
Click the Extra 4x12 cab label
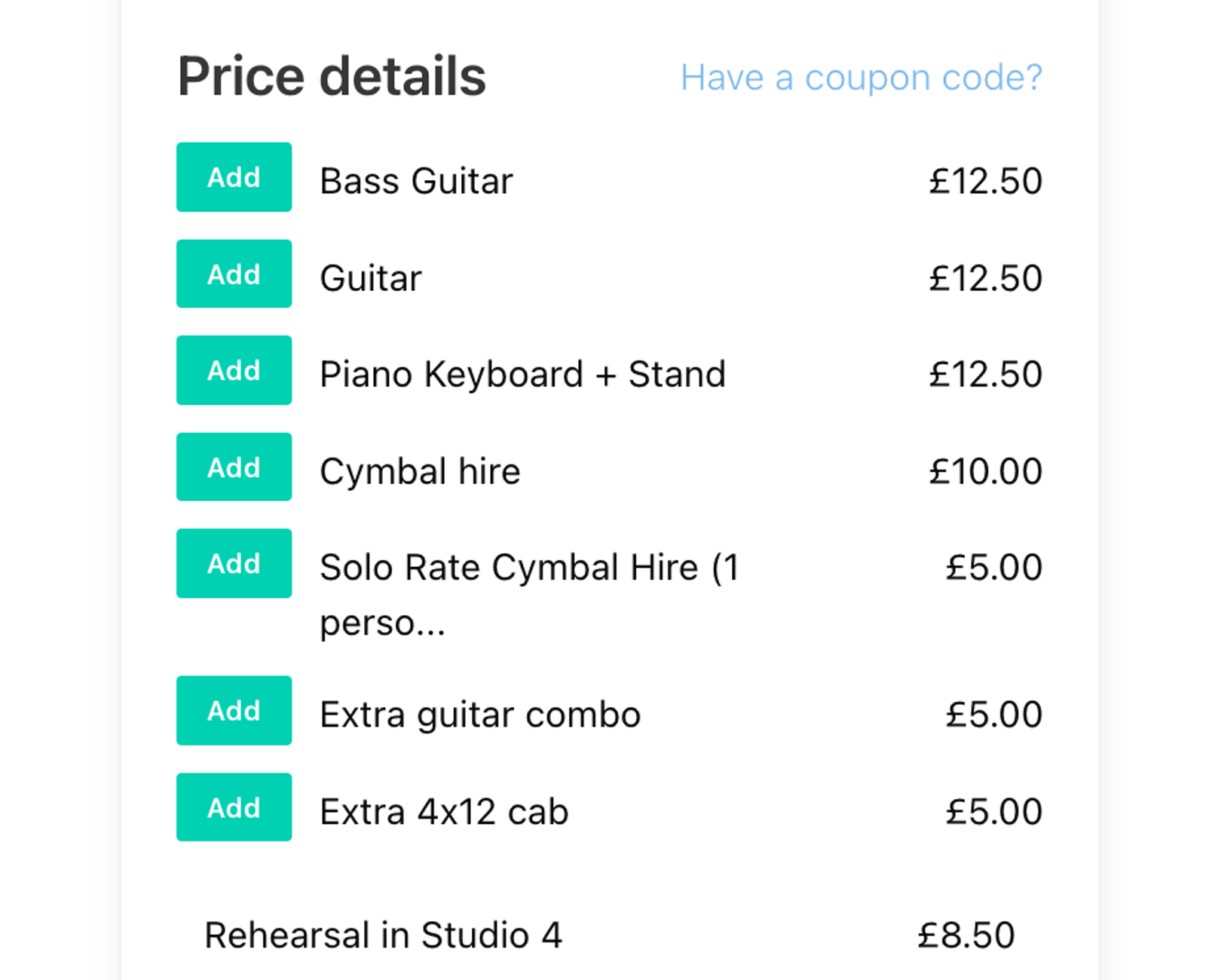pyautogui.click(x=444, y=810)
